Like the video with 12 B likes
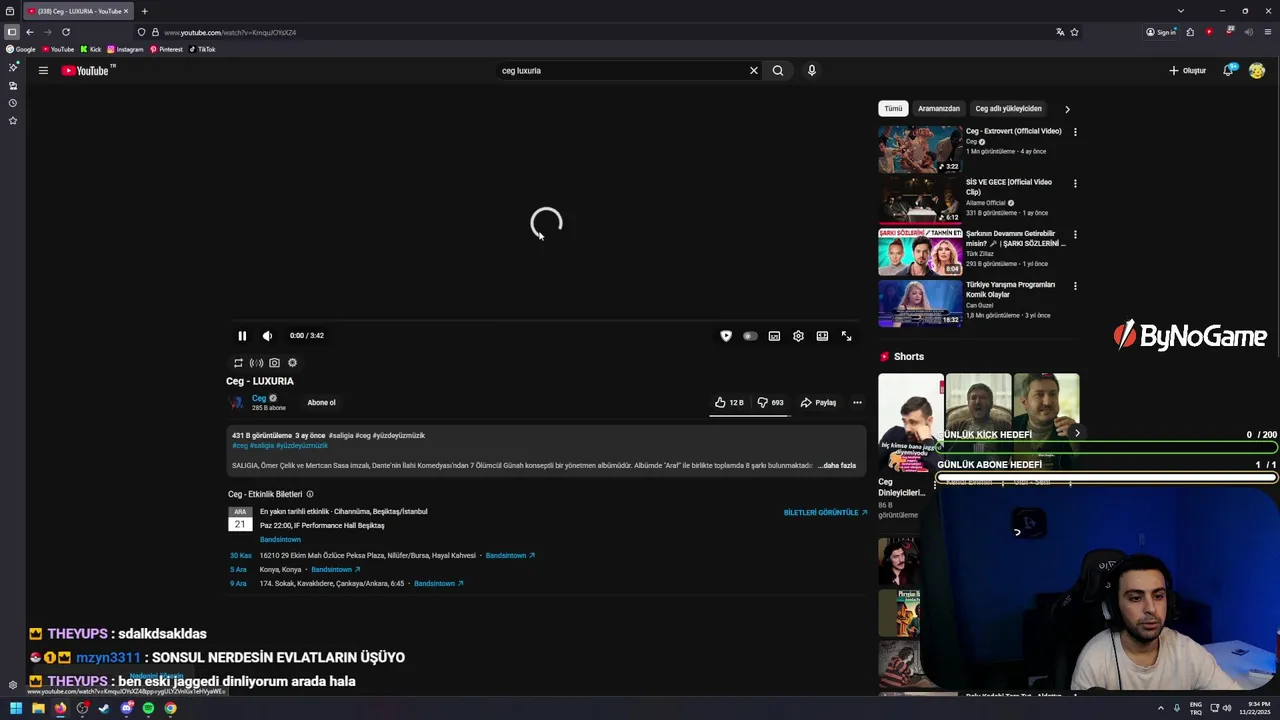 pyautogui.click(x=729, y=403)
